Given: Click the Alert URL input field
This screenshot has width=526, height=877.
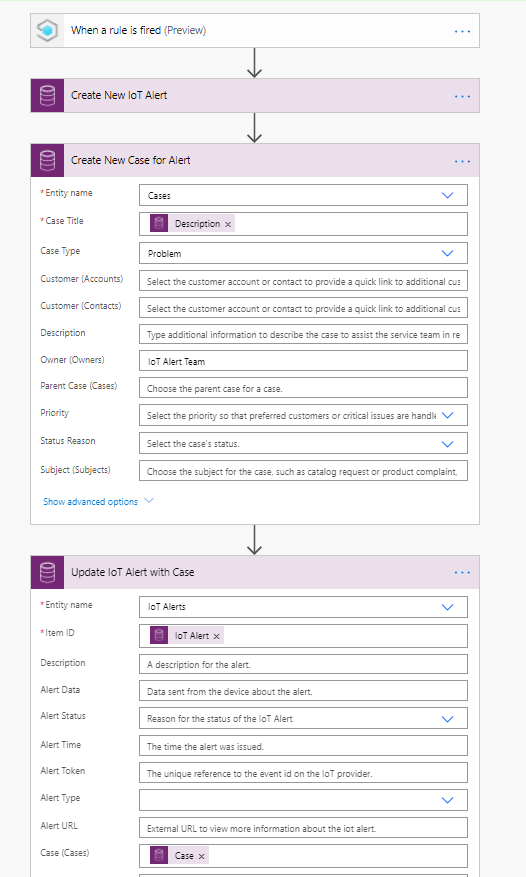Looking at the screenshot, I should [303, 828].
